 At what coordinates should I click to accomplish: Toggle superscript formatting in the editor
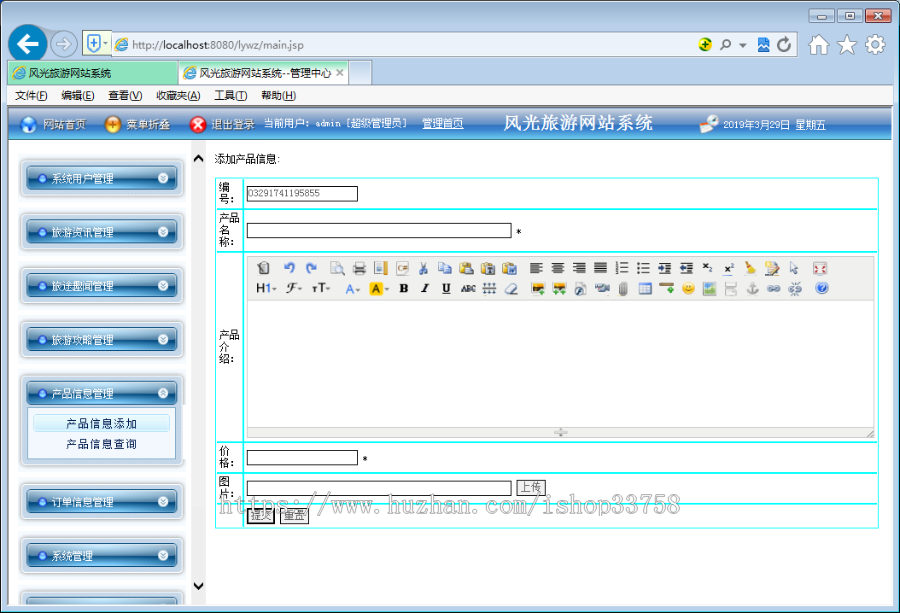(728, 268)
